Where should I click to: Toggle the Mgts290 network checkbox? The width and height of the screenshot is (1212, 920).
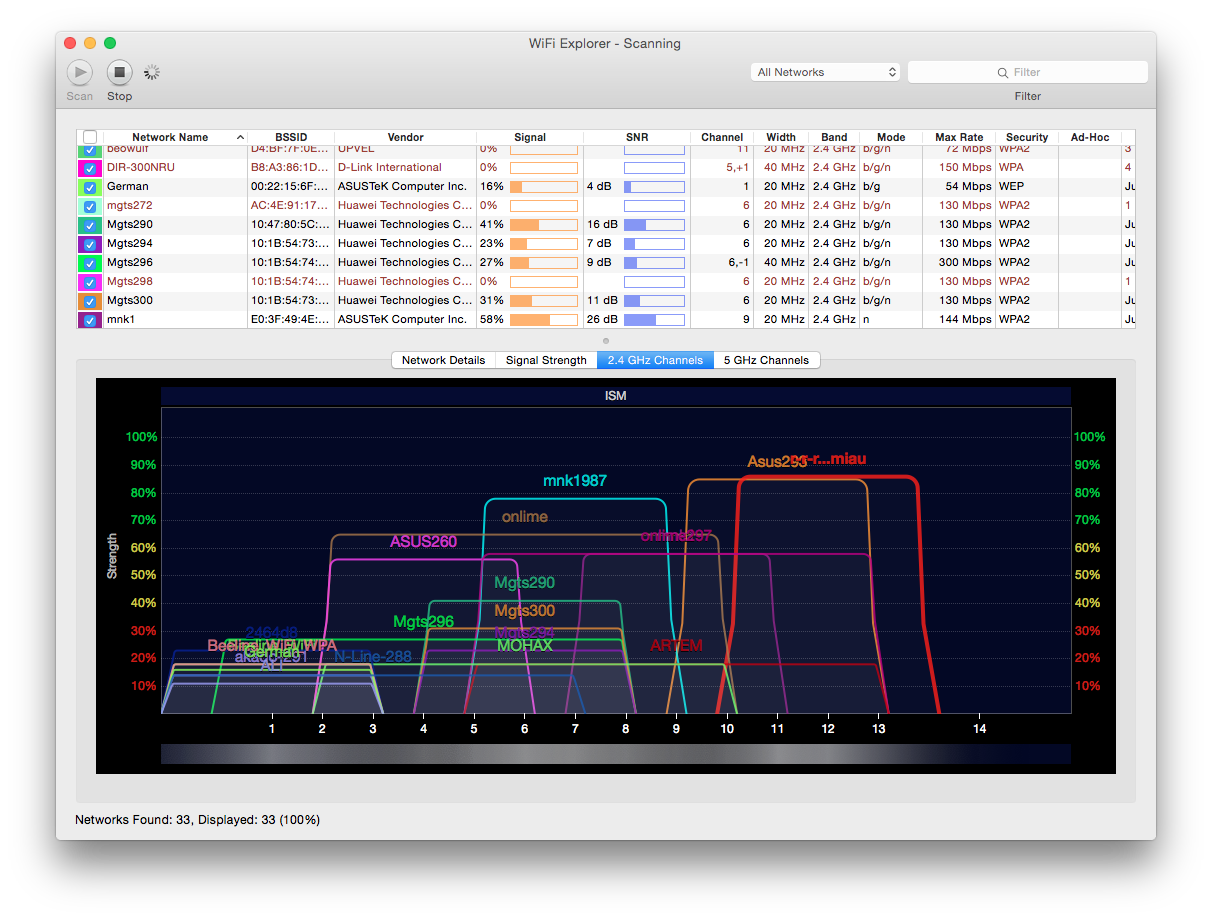[x=90, y=224]
